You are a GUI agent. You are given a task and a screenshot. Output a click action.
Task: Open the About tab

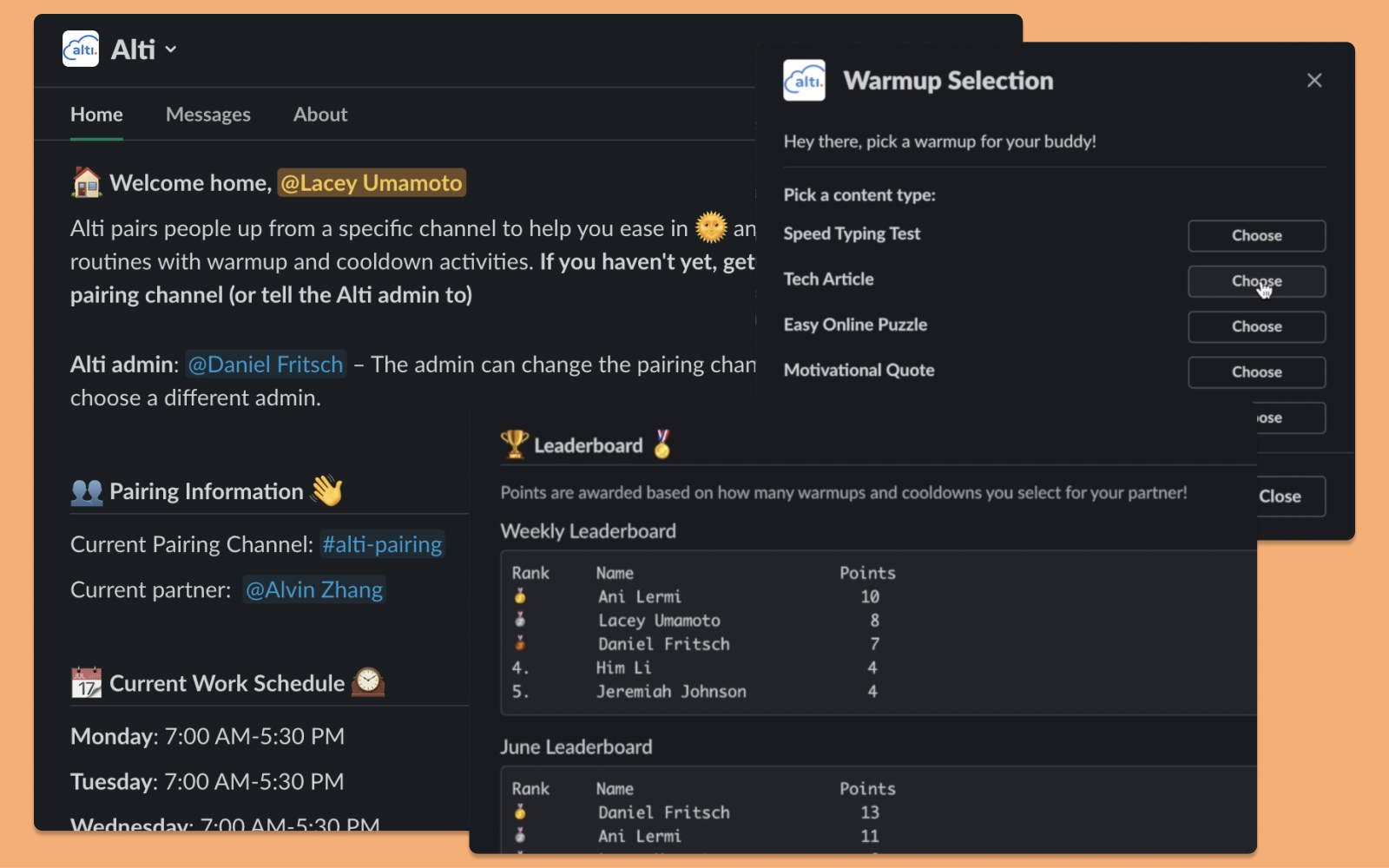point(320,115)
